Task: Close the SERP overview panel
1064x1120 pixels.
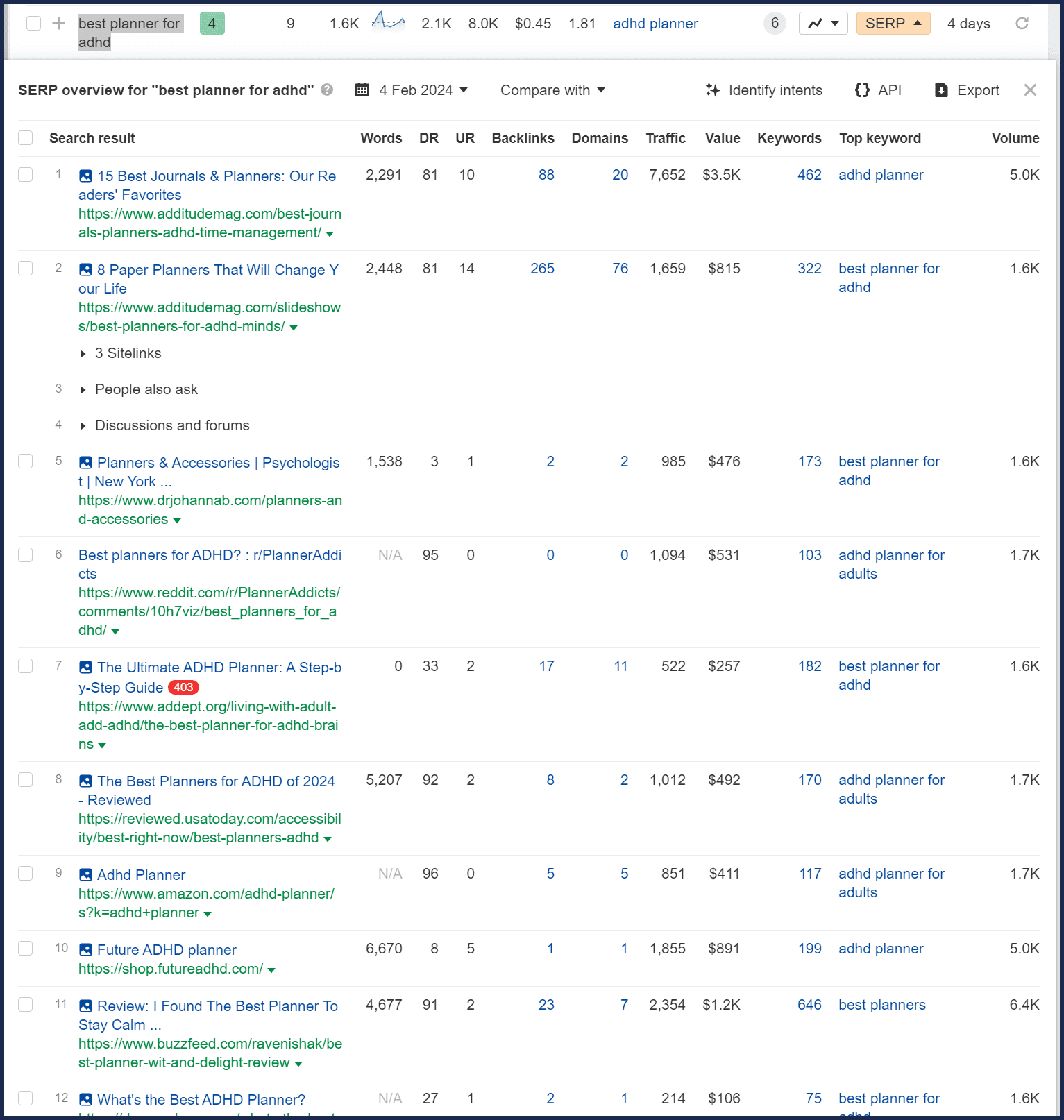Action: tap(1030, 90)
